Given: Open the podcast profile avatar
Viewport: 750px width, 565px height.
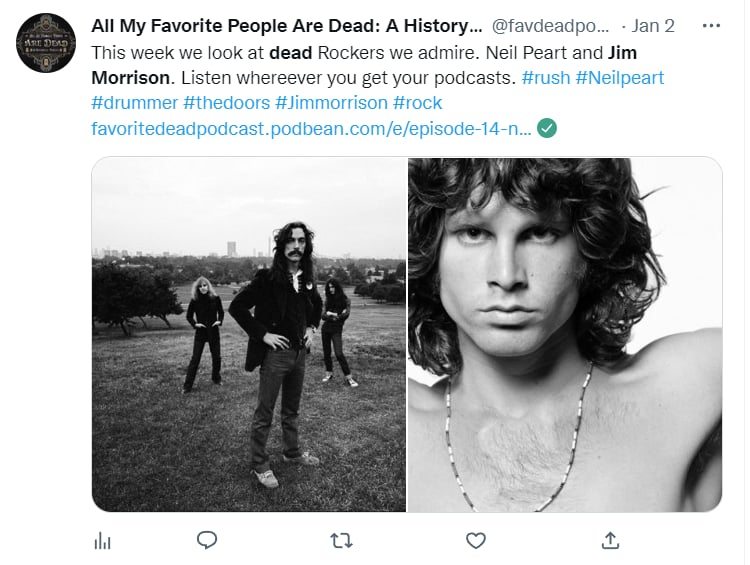Looking at the screenshot, I should click(46, 43).
